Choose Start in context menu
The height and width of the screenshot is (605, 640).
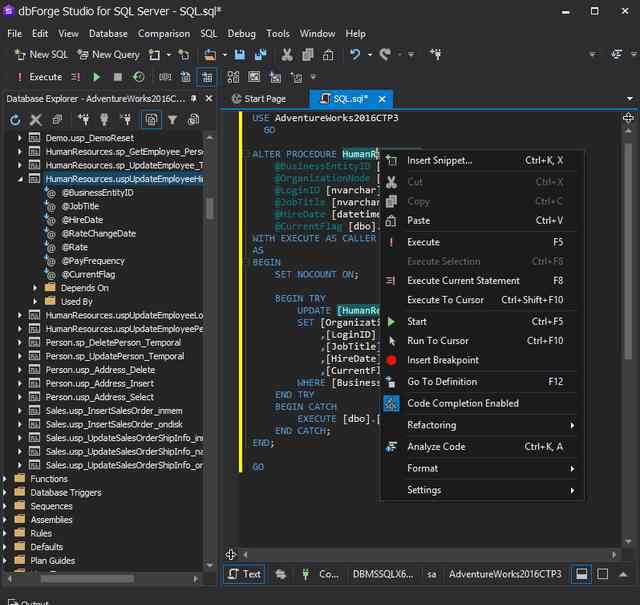pyautogui.click(x=482, y=322)
